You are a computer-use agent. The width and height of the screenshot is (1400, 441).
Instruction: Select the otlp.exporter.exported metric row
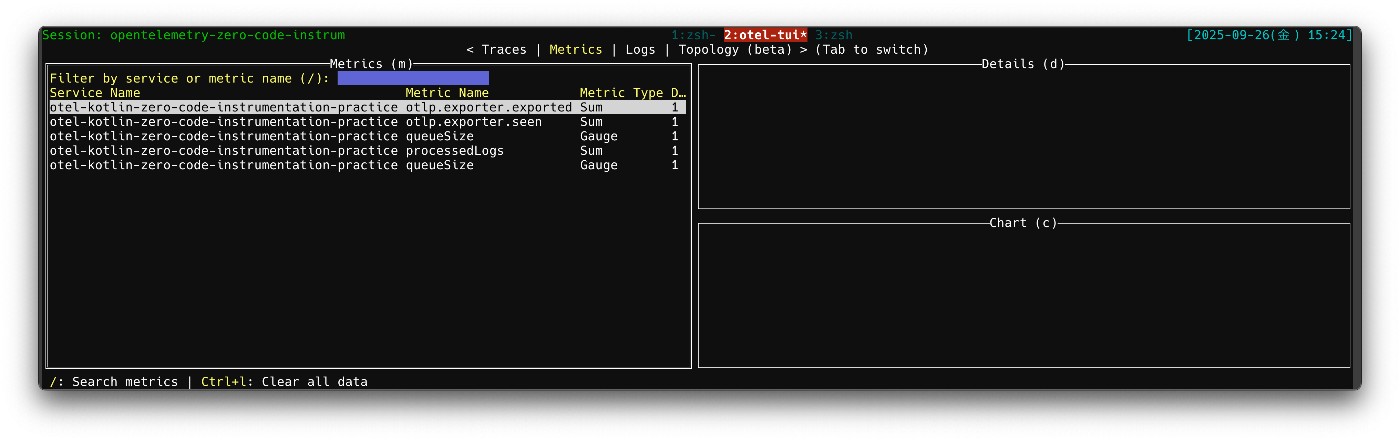[x=368, y=107]
